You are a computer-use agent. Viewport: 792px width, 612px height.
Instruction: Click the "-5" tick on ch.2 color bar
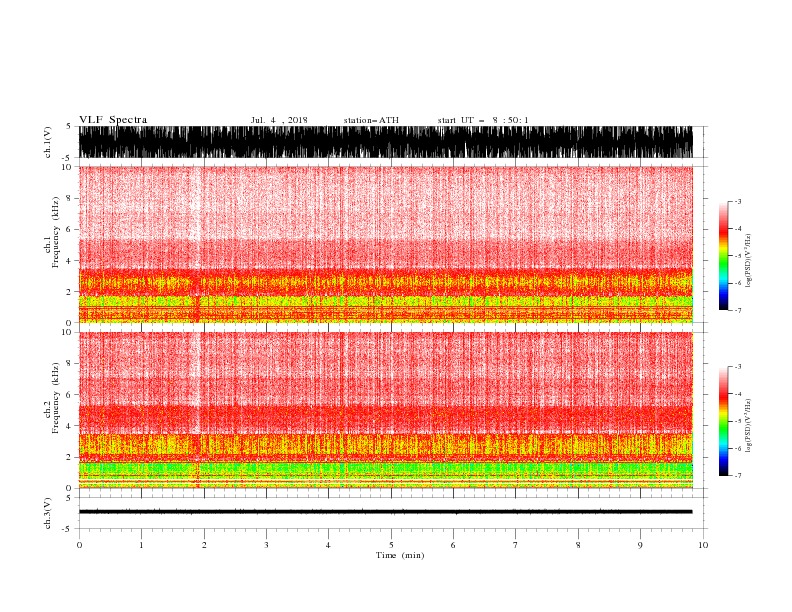click(738, 421)
